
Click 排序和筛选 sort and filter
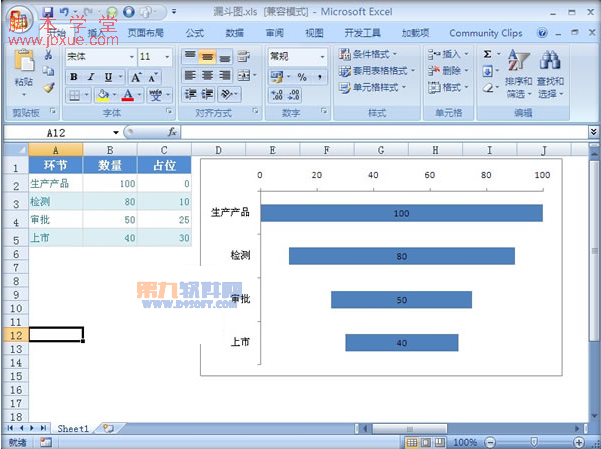pos(518,73)
